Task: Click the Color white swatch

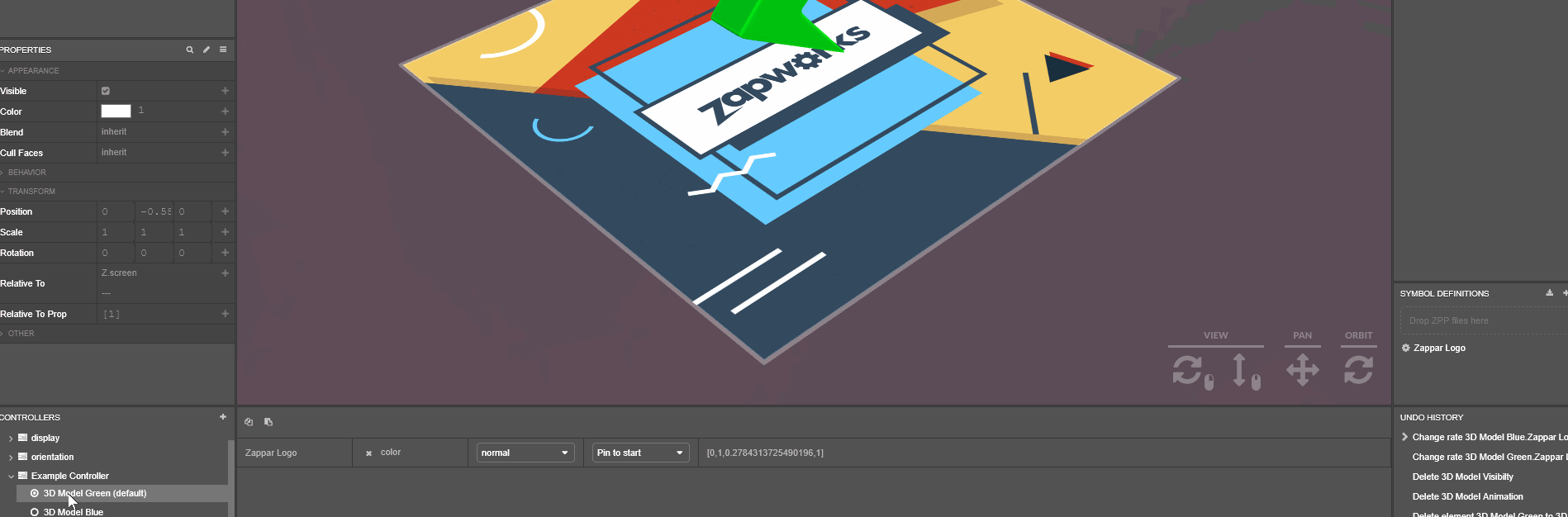Action: point(116,111)
